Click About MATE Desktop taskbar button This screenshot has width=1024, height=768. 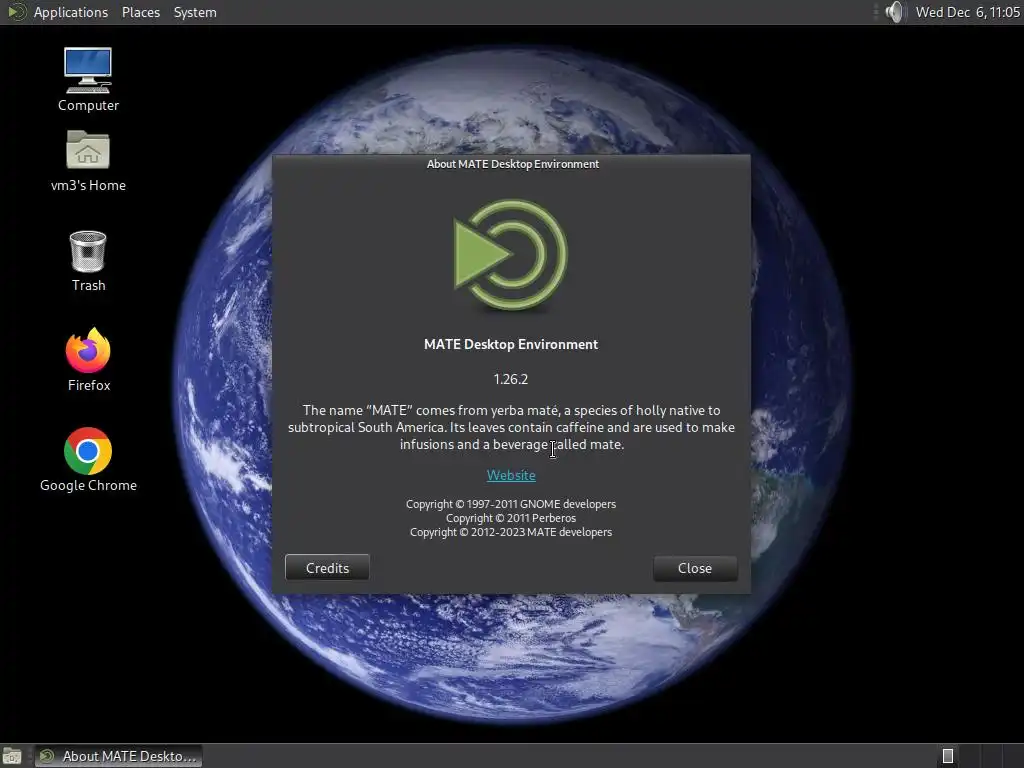[118, 756]
